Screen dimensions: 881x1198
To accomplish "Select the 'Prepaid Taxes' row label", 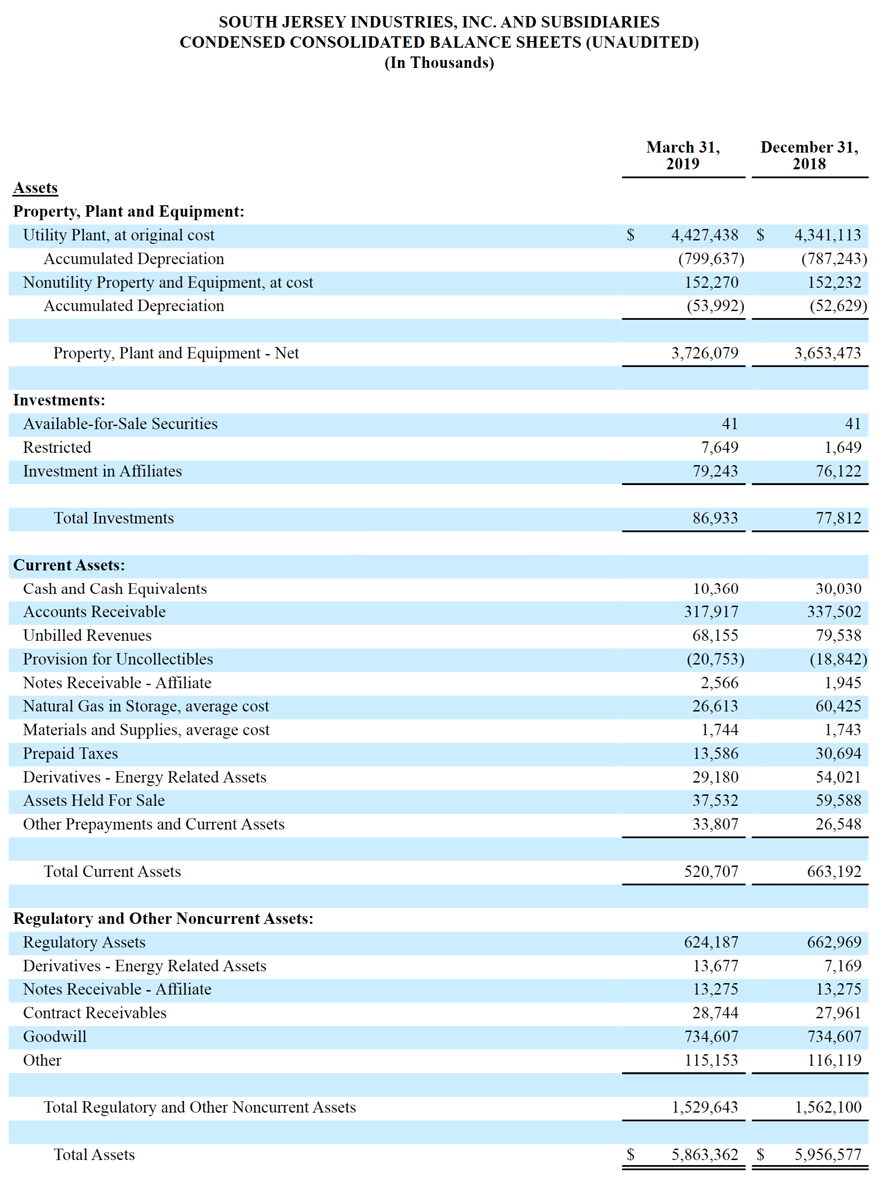I will click(70, 754).
